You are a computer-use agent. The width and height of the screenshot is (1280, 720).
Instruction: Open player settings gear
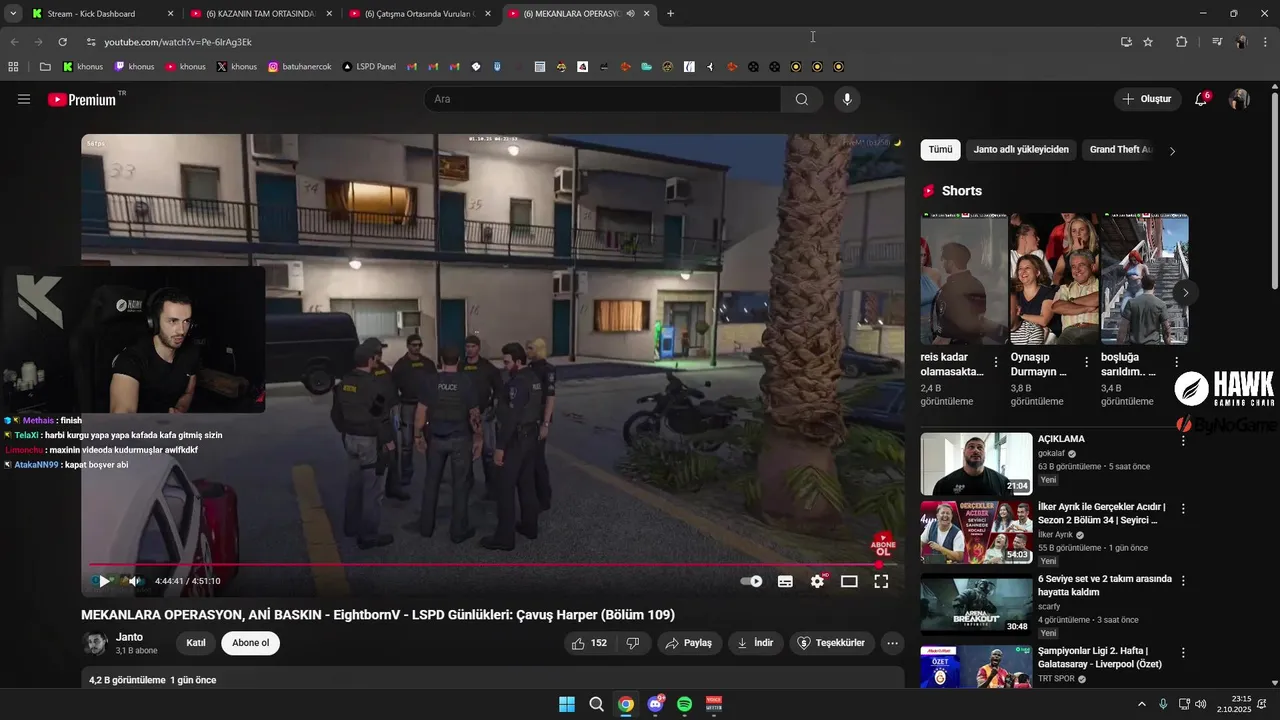point(818,581)
